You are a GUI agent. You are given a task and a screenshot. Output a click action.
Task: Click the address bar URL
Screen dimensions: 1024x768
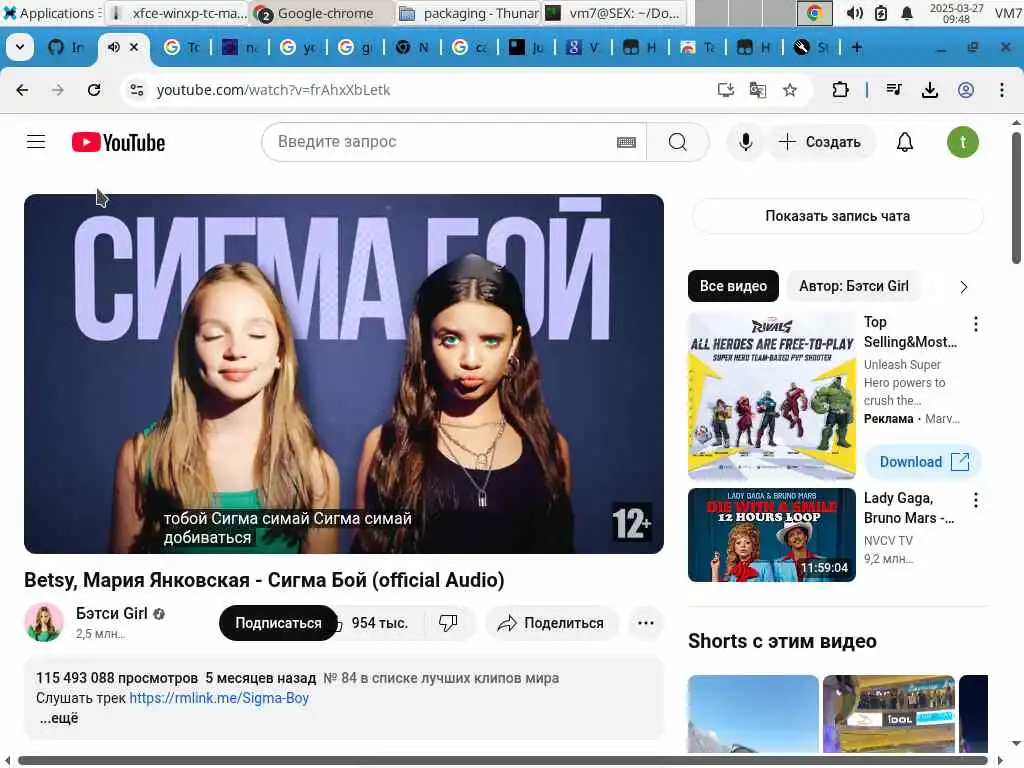pos(273,90)
